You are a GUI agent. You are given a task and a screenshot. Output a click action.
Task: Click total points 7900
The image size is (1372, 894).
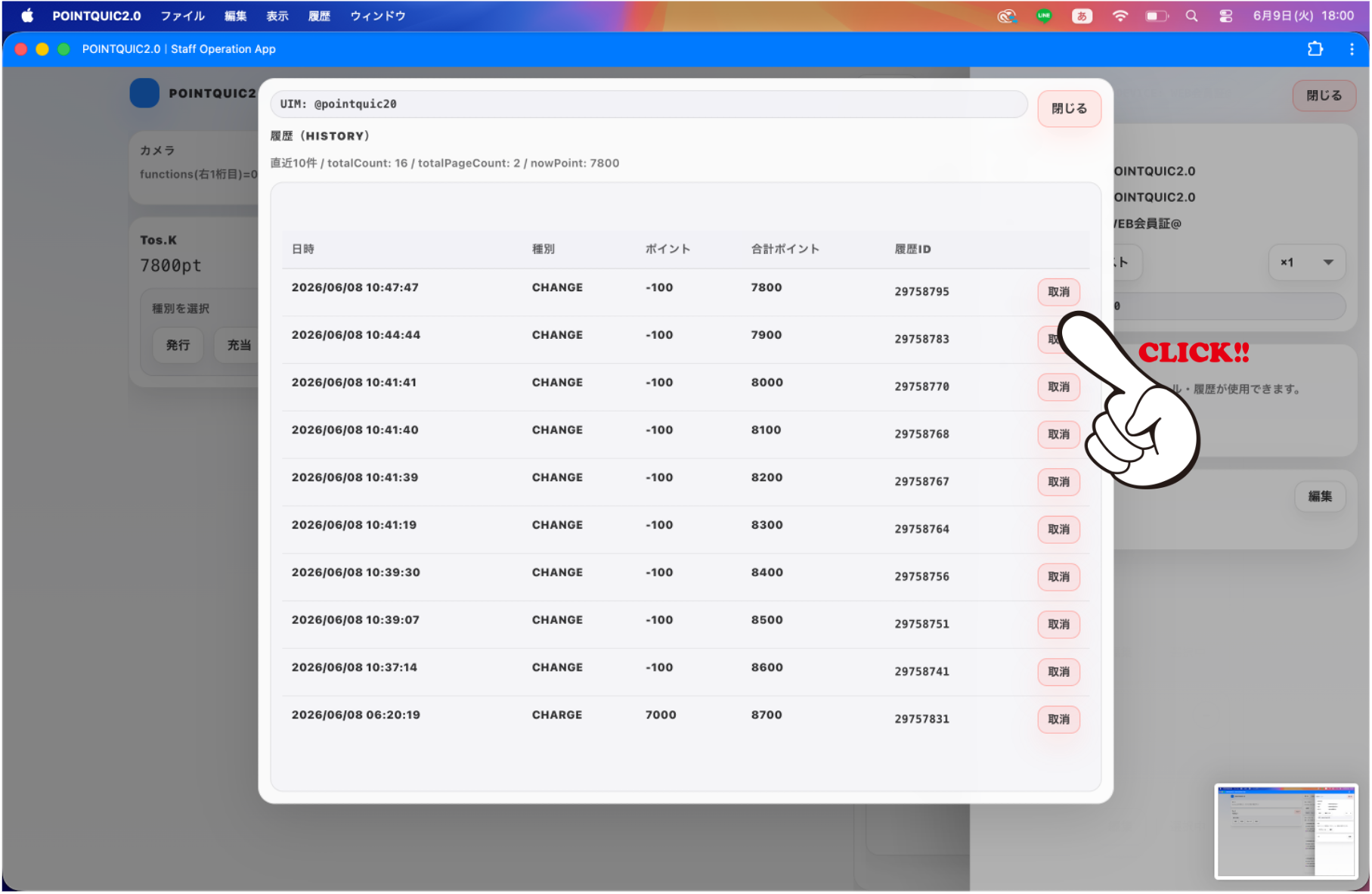(767, 335)
